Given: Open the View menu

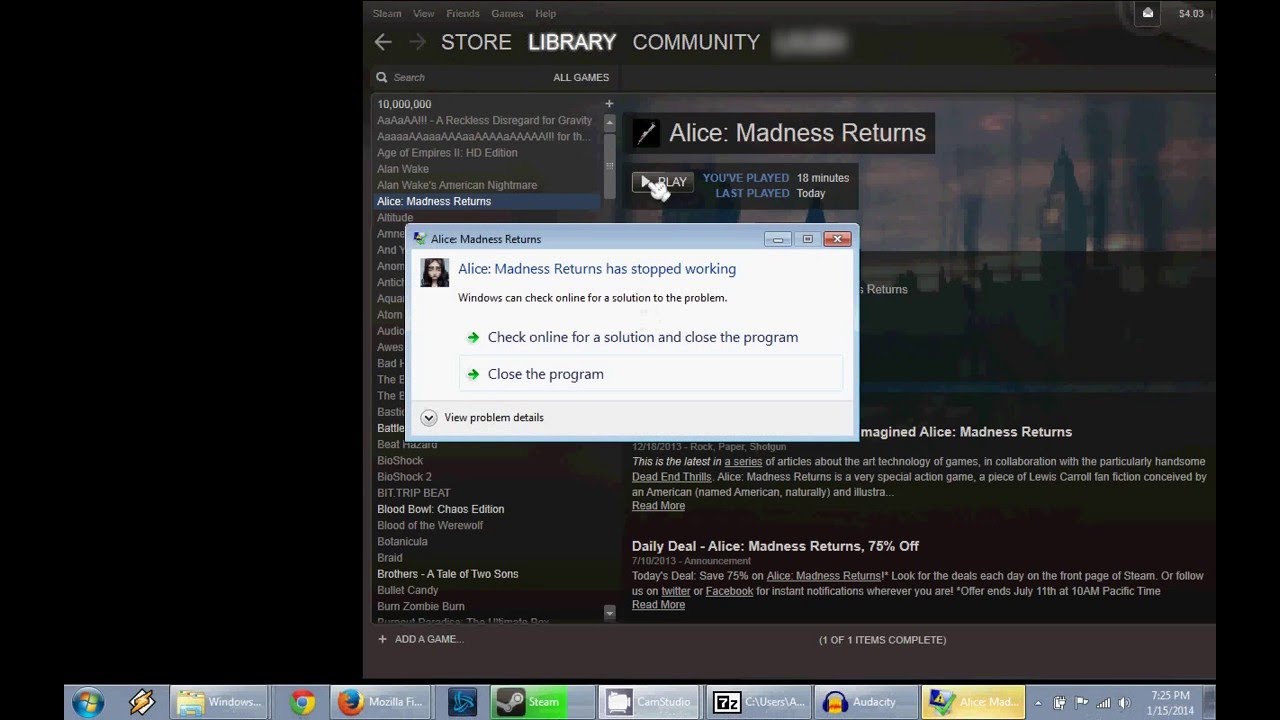Looking at the screenshot, I should click(424, 13).
